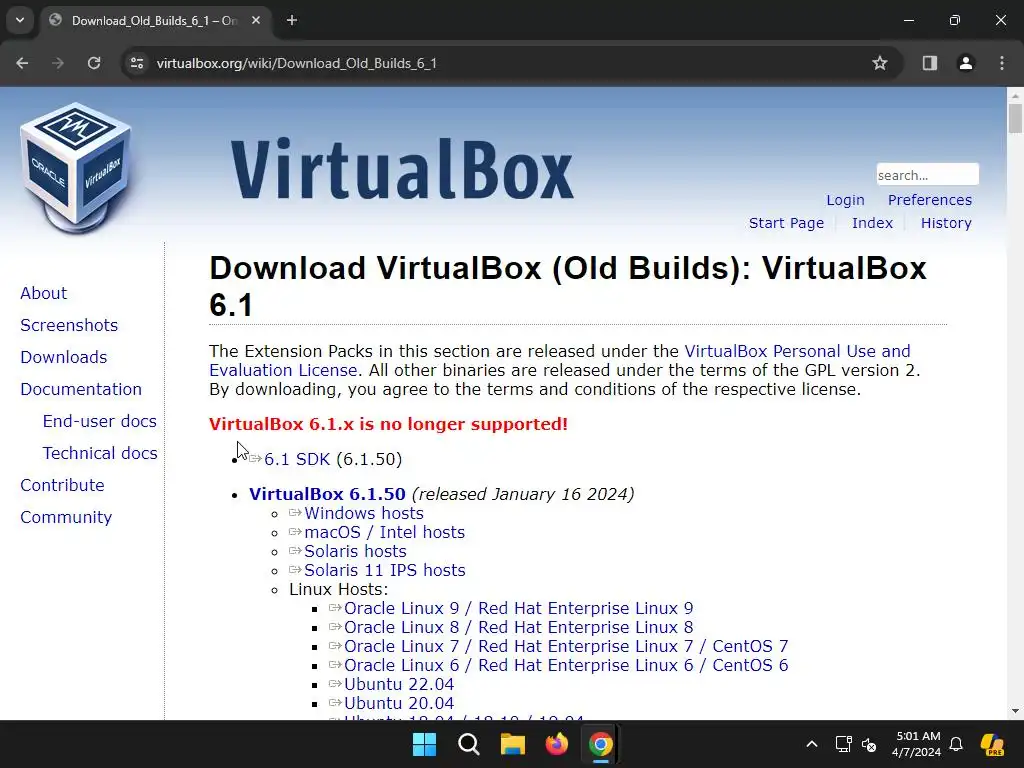1024x768 pixels.
Task: Open the Windows Start menu
Action: [x=424, y=744]
